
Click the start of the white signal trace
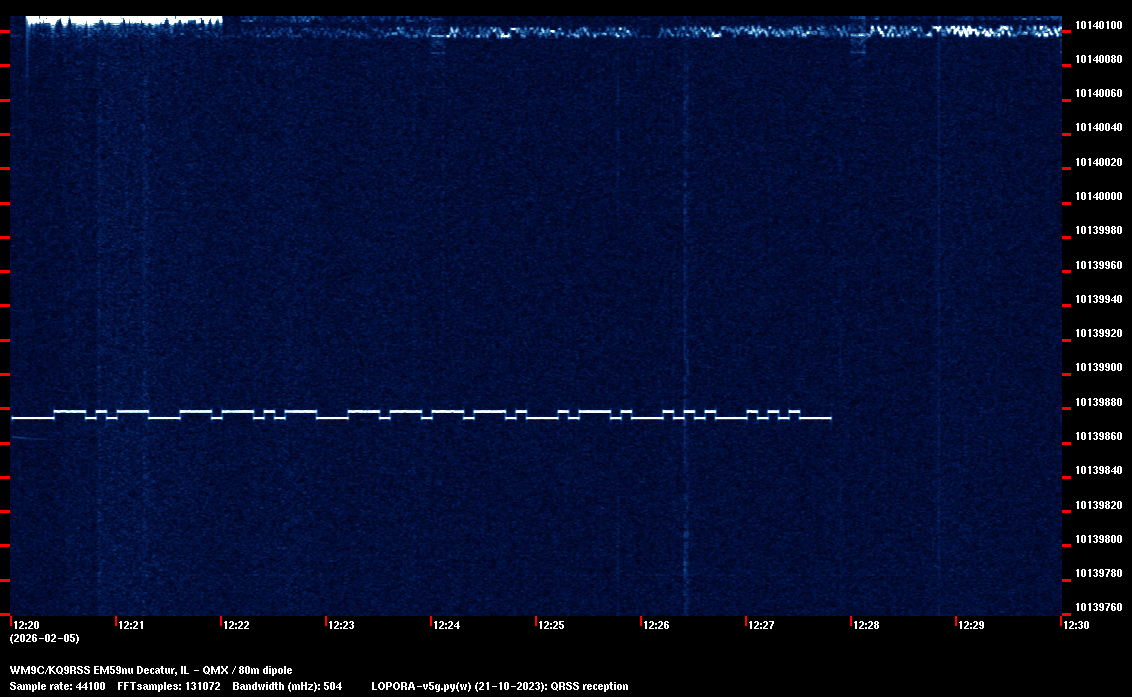(14, 418)
